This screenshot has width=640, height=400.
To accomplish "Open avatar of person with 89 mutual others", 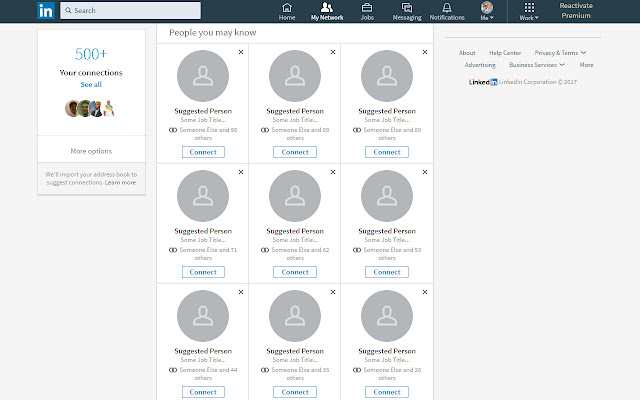I will [x=295, y=76].
